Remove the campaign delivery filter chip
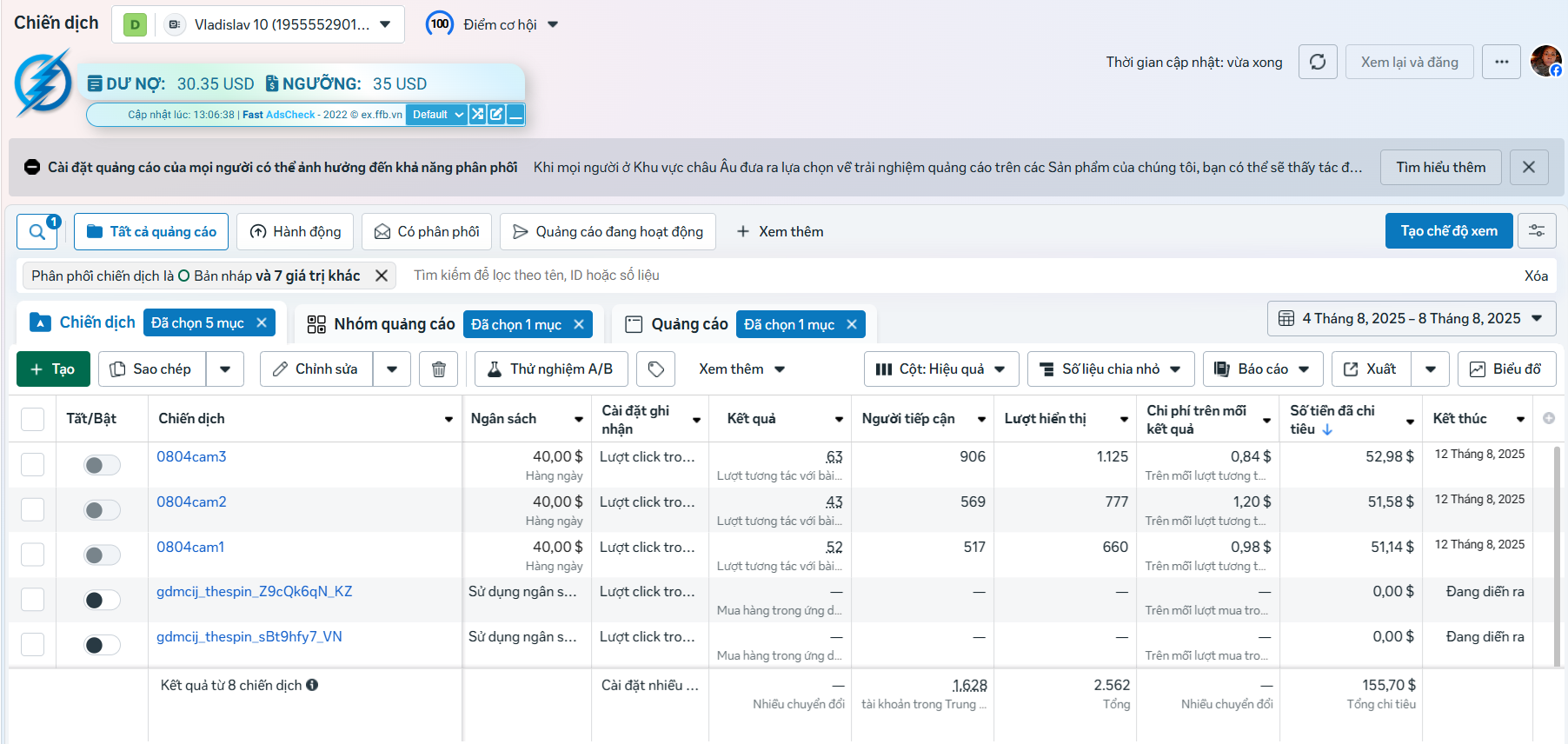The height and width of the screenshot is (744, 1568). (381, 276)
